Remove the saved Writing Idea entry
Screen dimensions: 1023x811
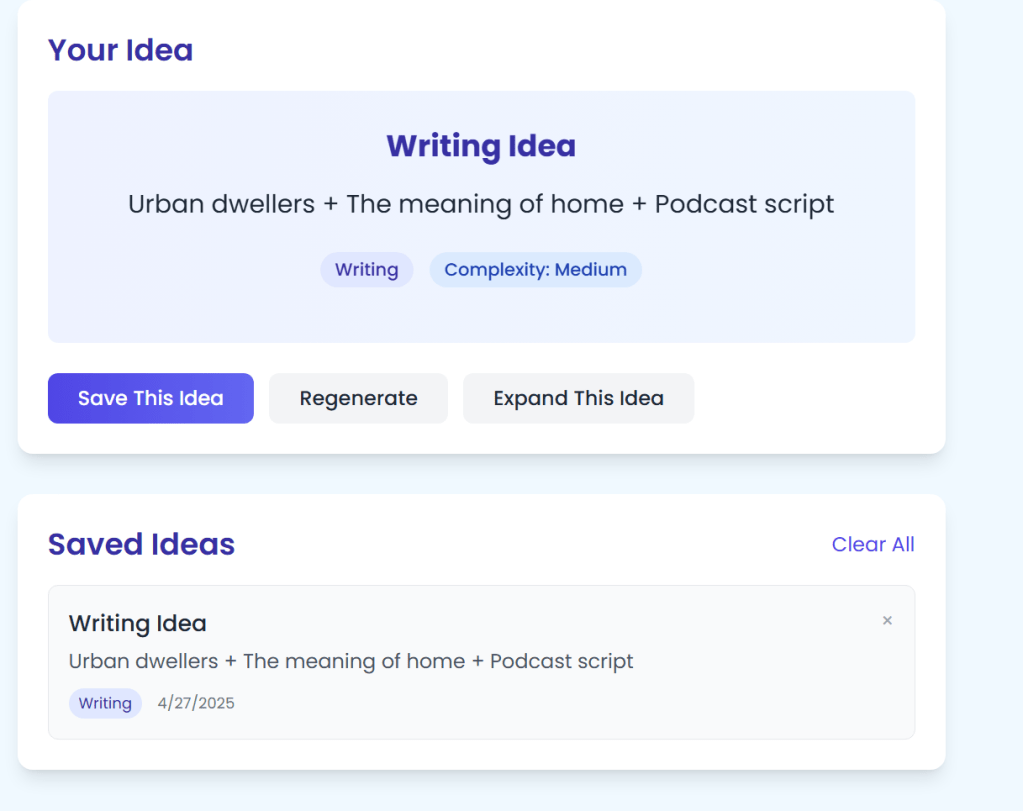point(887,621)
